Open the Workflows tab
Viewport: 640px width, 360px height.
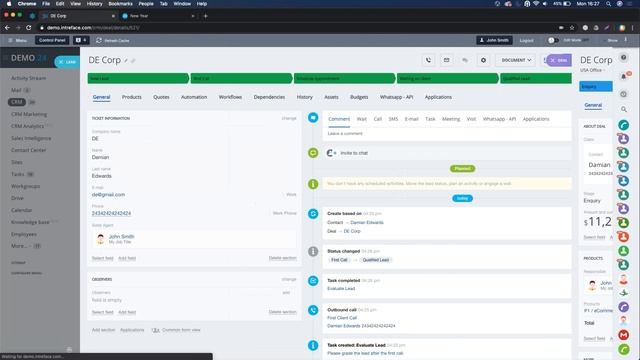(x=230, y=97)
